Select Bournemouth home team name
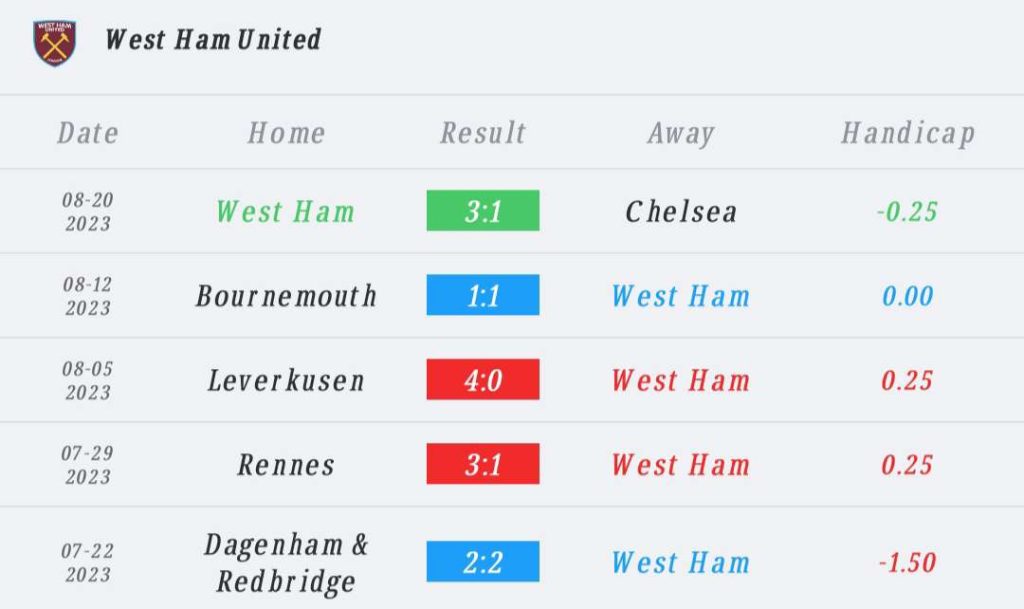1024x609 pixels. 286,296
